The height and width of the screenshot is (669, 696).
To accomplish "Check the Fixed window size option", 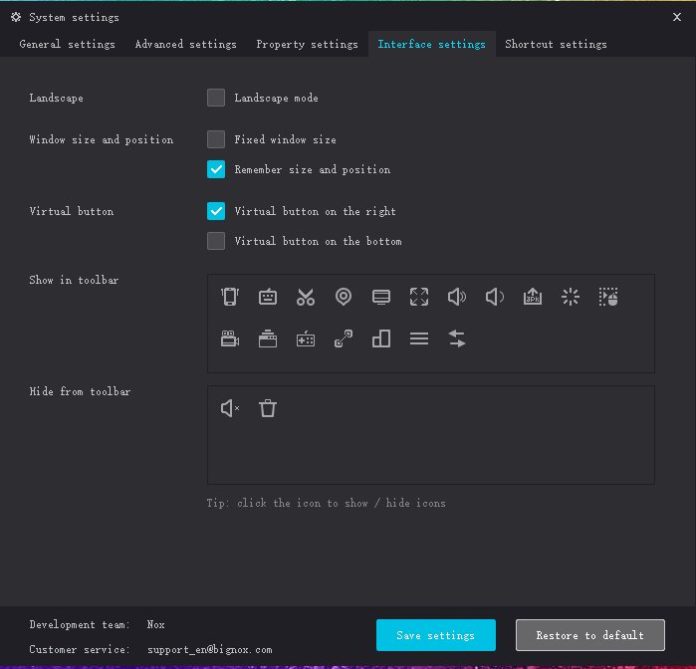I will [x=216, y=140].
